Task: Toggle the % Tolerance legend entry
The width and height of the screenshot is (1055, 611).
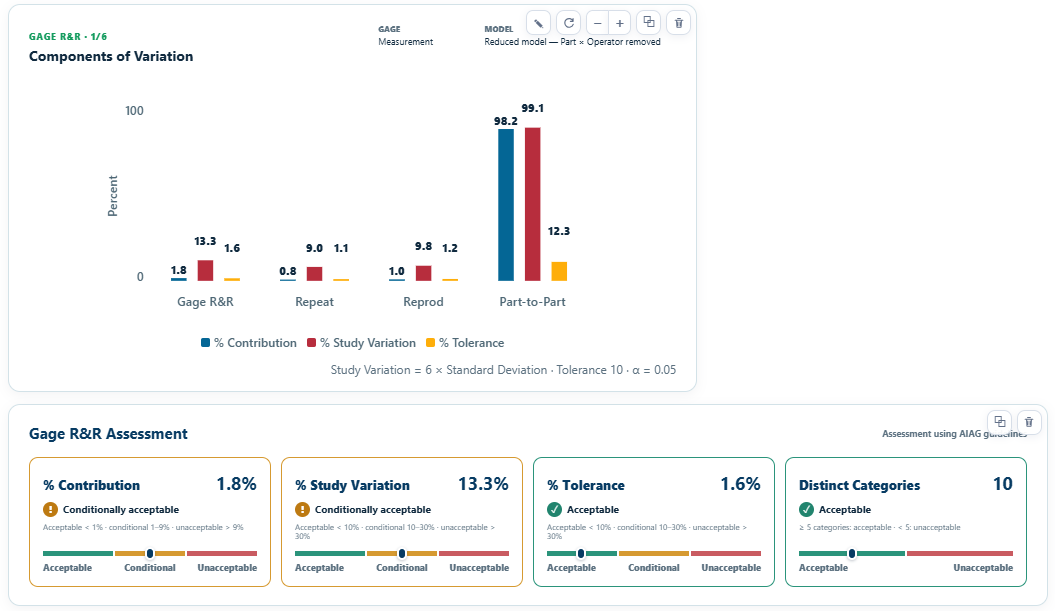Action: 465,343
